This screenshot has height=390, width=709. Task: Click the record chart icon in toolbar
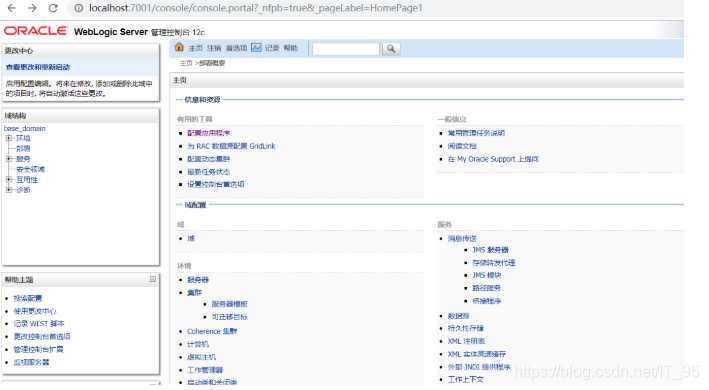point(256,47)
